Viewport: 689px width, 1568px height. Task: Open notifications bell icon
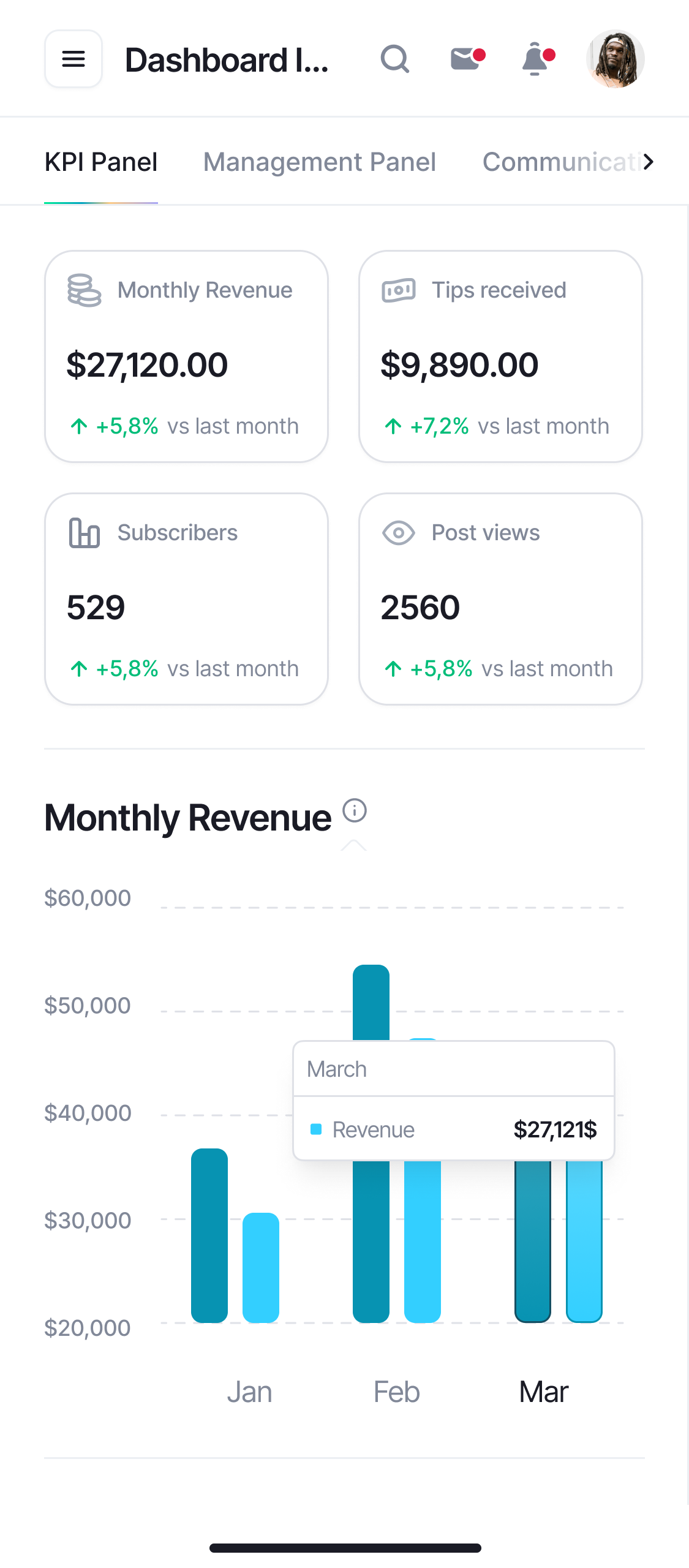tap(537, 59)
